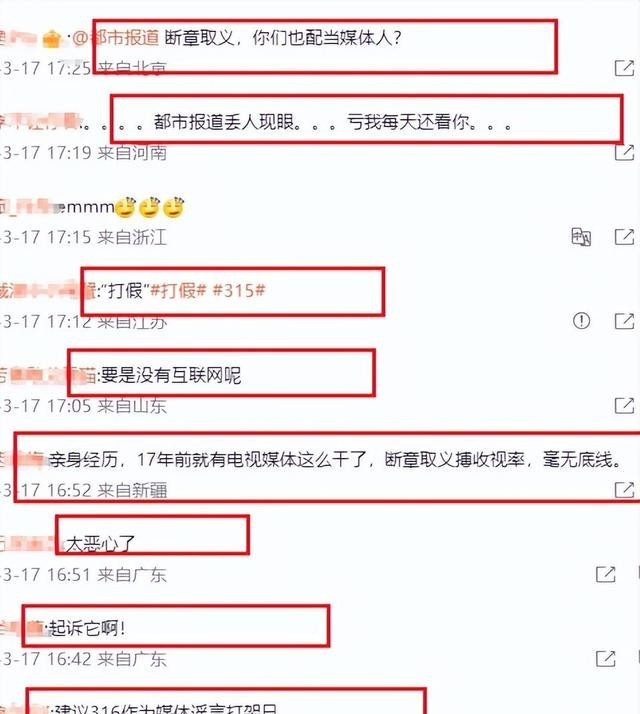Translate the emmm comment

(581, 237)
